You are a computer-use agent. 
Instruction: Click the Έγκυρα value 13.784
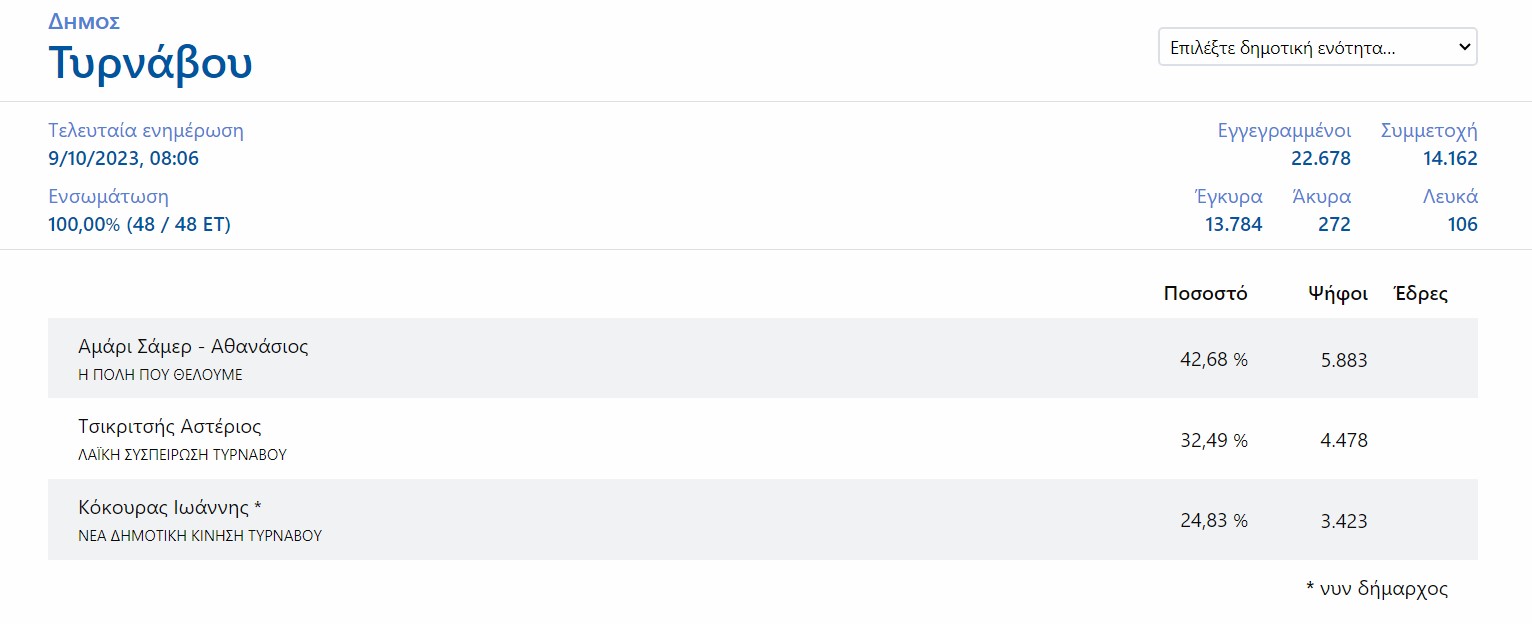pyautogui.click(x=1233, y=224)
